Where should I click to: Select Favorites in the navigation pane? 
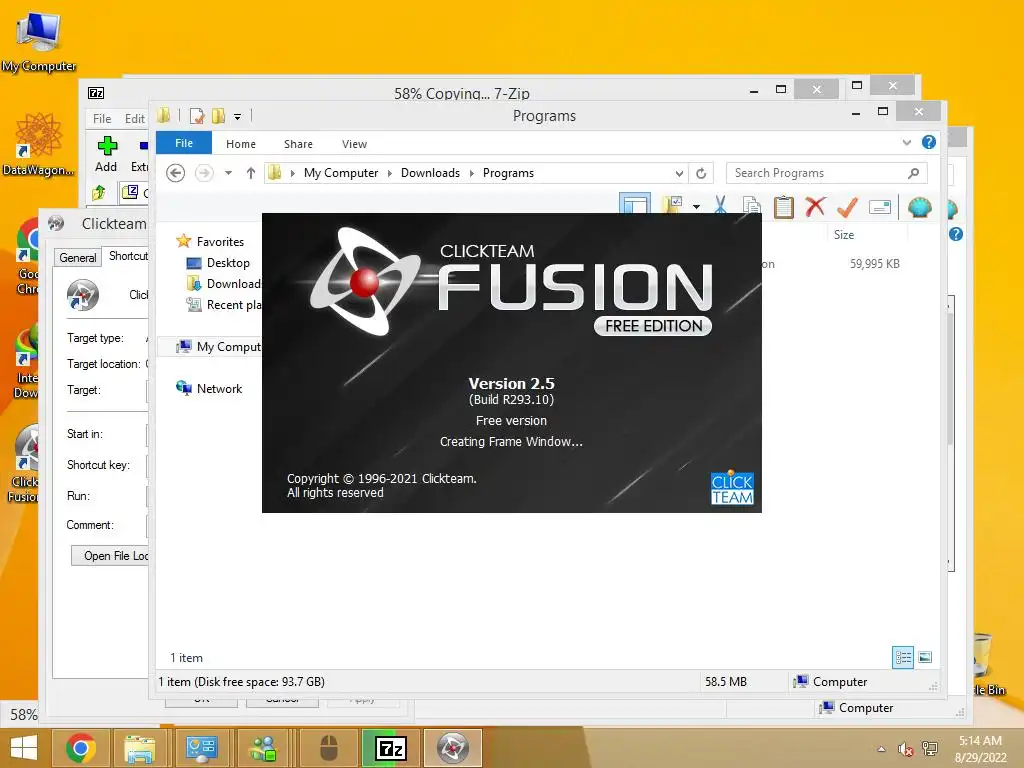click(x=220, y=242)
